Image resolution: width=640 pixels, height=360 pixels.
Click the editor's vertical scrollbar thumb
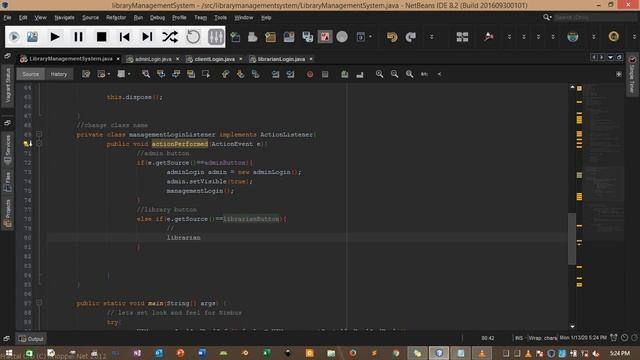coord(572,239)
